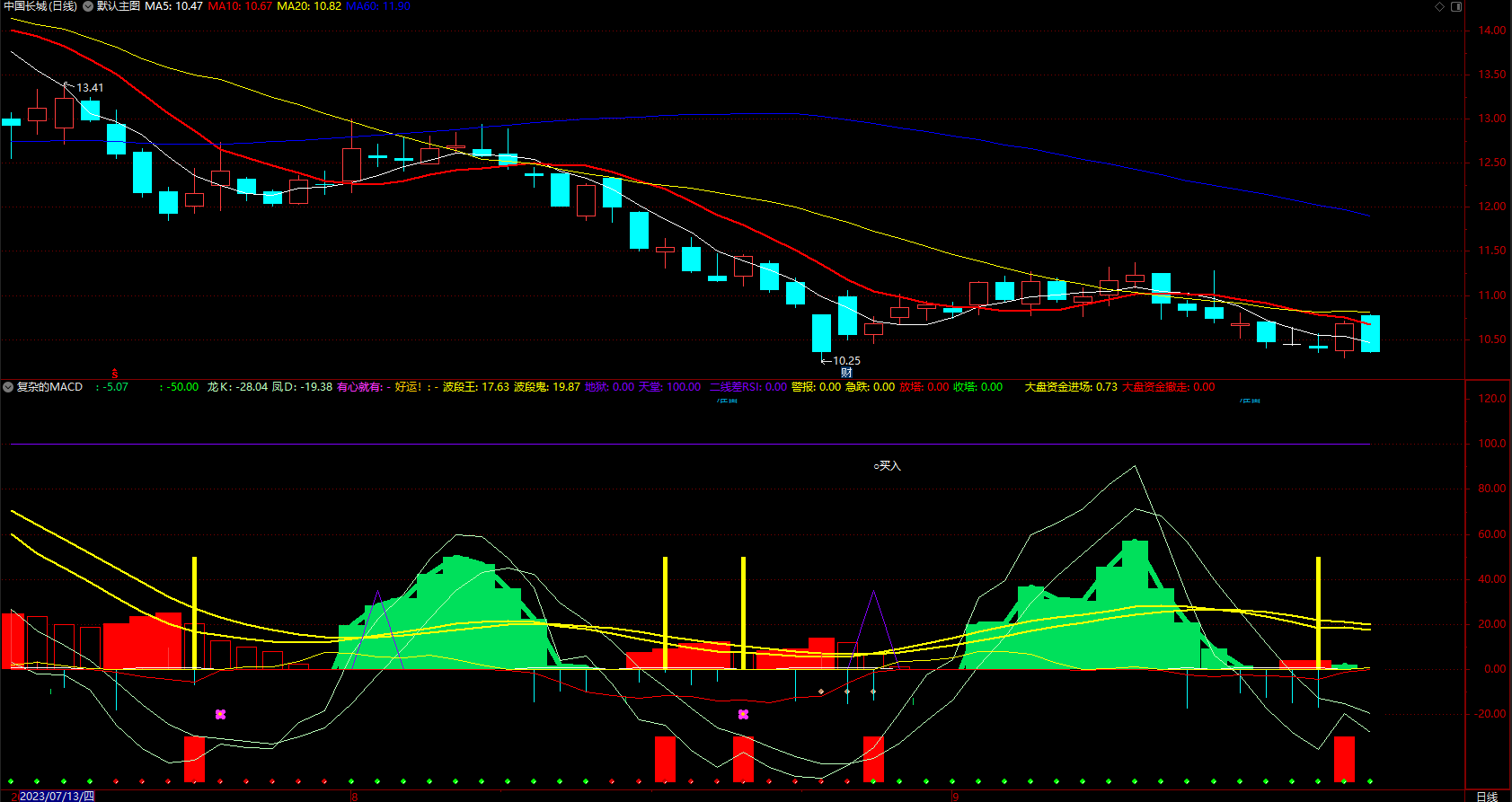The height and width of the screenshot is (802, 1512).
Task: Click the right pink X marker in indicator
Action: pyautogui.click(x=743, y=715)
